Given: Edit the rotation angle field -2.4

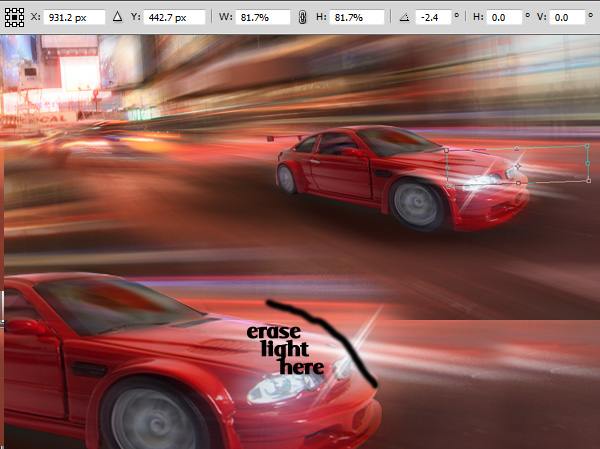Looking at the screenshot, I should tap(433, 18).
